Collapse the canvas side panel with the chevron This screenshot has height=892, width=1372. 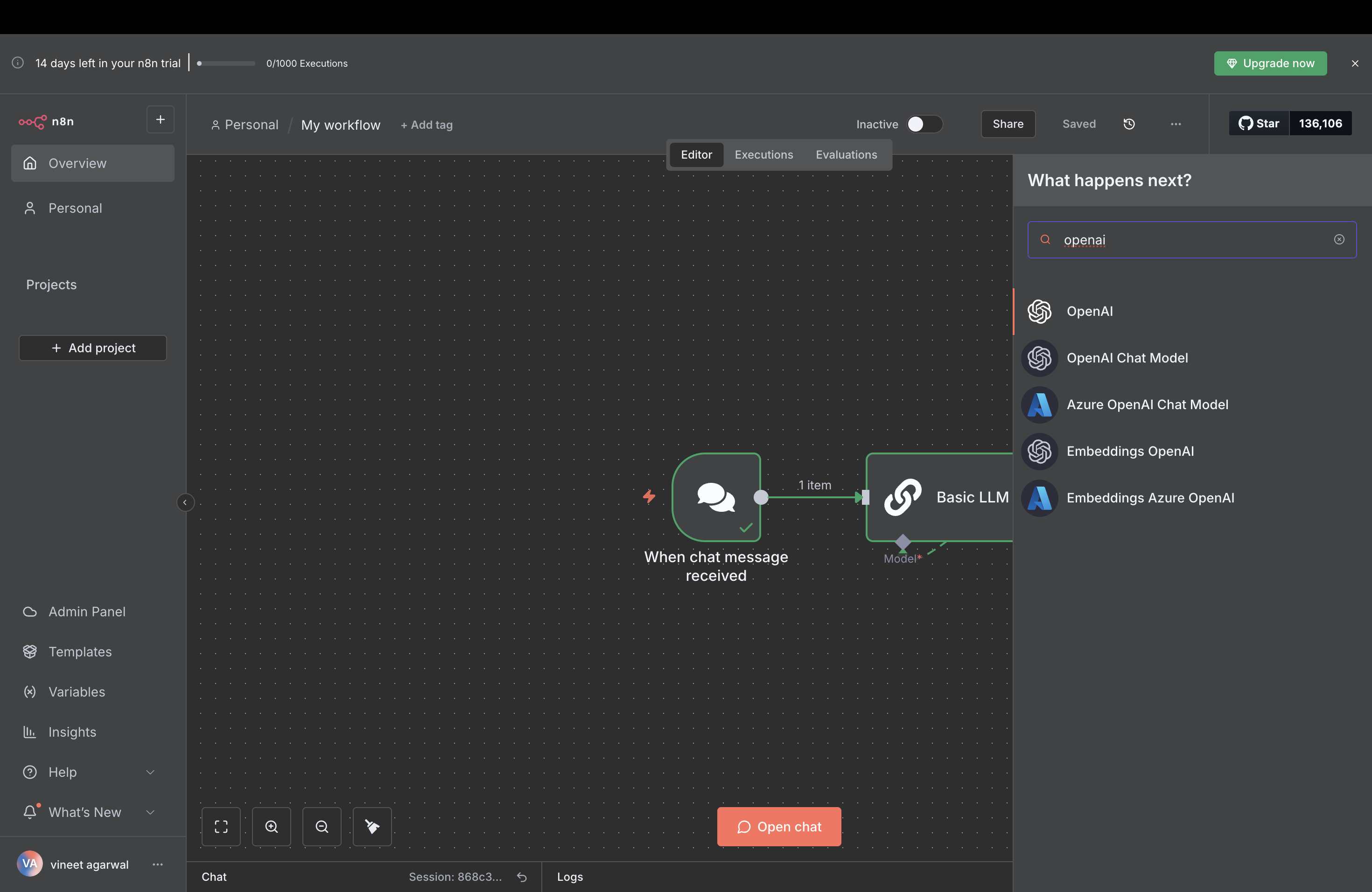185,502
